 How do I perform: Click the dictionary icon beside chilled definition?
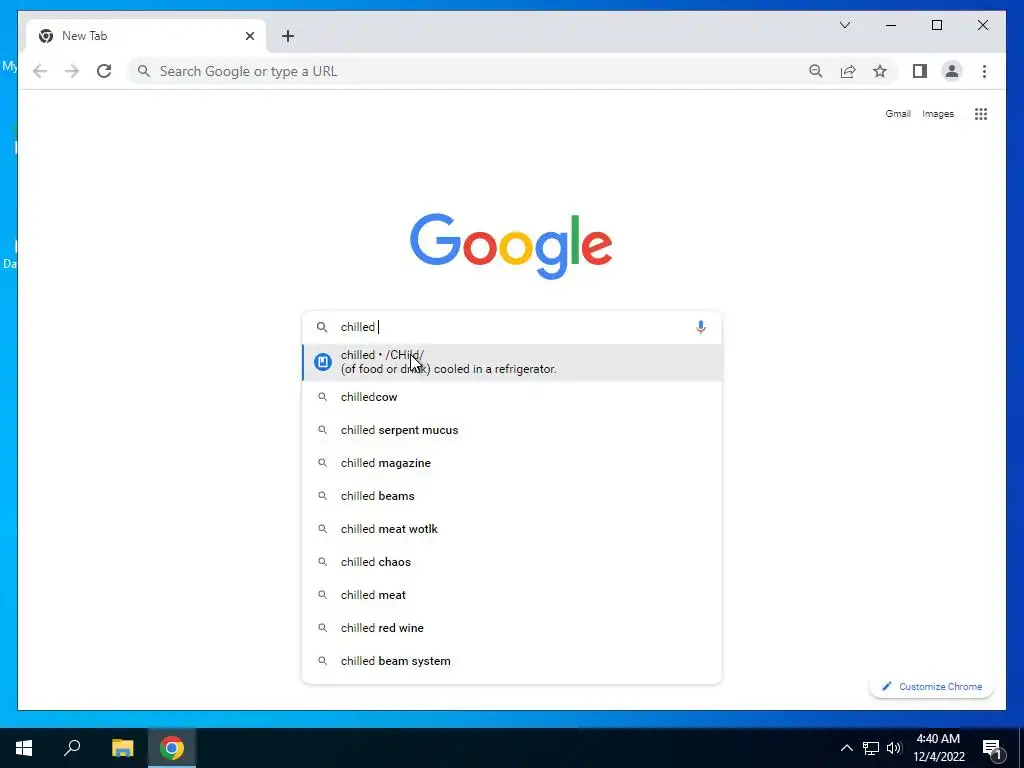pyautogui.click(x=323, y=362)
